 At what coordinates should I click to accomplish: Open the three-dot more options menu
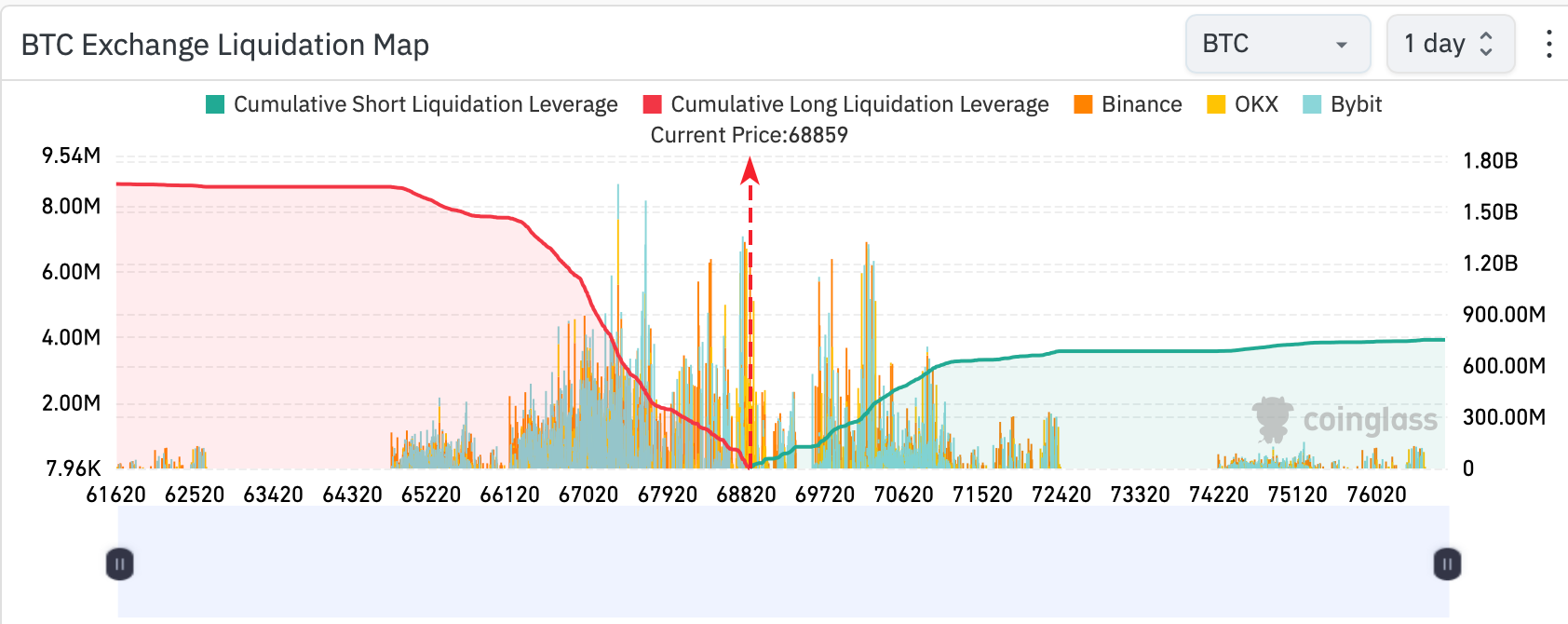1548,44
